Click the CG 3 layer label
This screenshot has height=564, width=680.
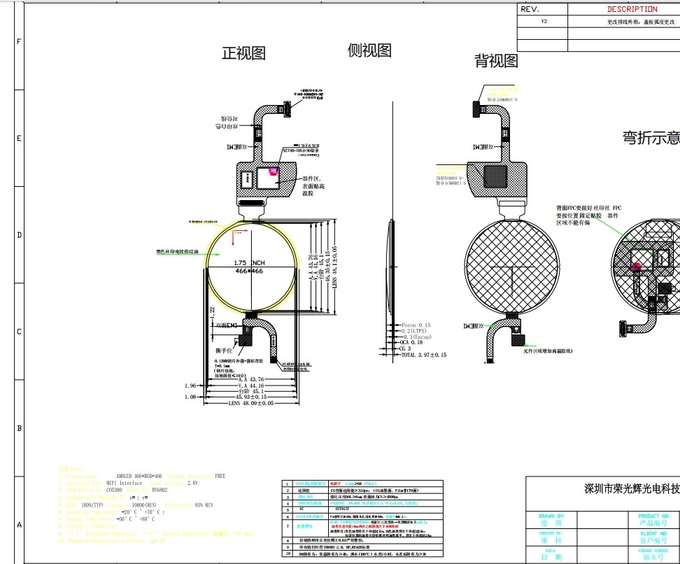pyautogui.click(x=405, y=349)
